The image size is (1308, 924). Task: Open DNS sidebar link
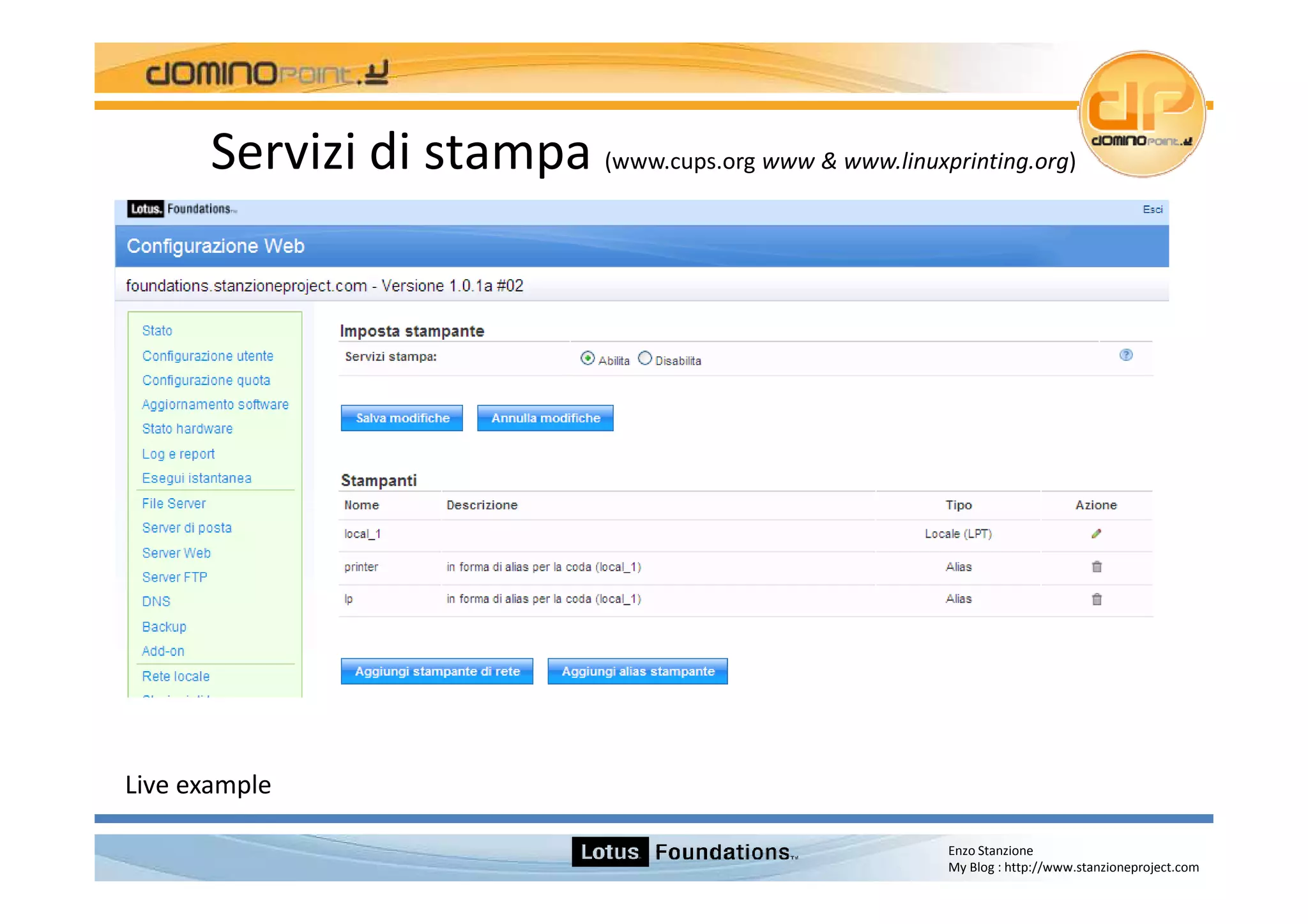[x=156, y=602]
